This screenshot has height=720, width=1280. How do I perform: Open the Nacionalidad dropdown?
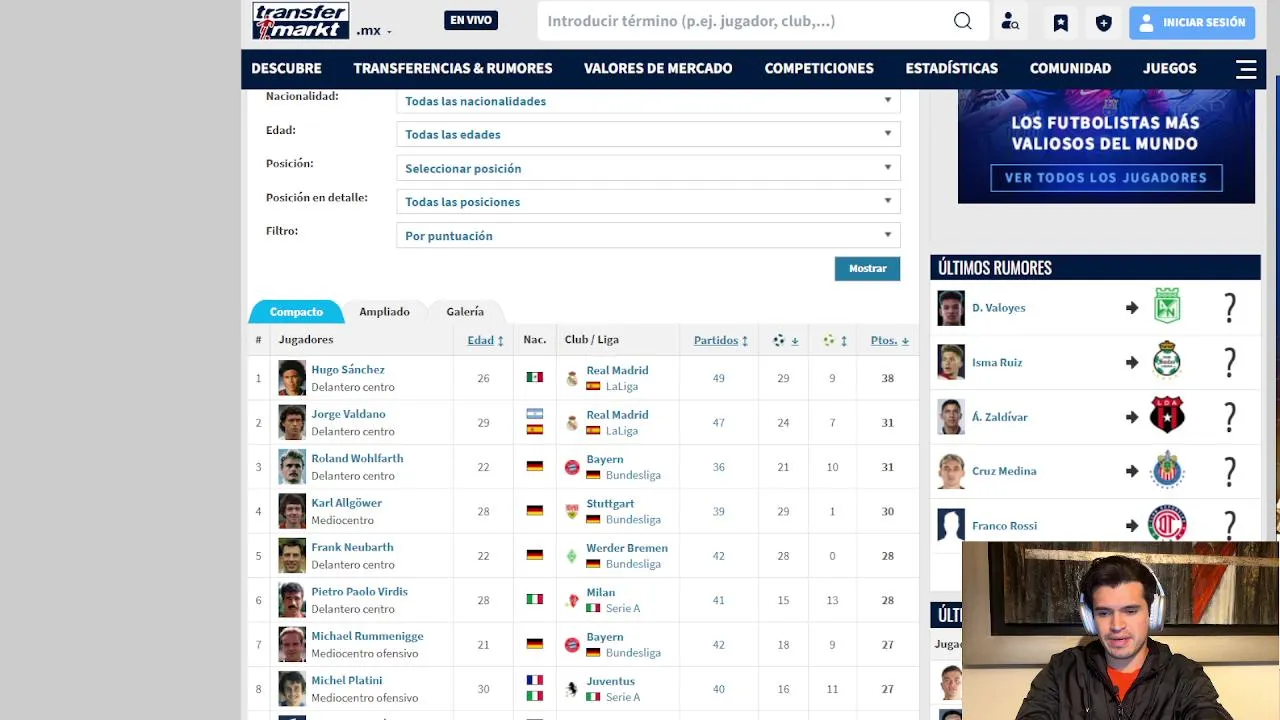coord(648,101)
